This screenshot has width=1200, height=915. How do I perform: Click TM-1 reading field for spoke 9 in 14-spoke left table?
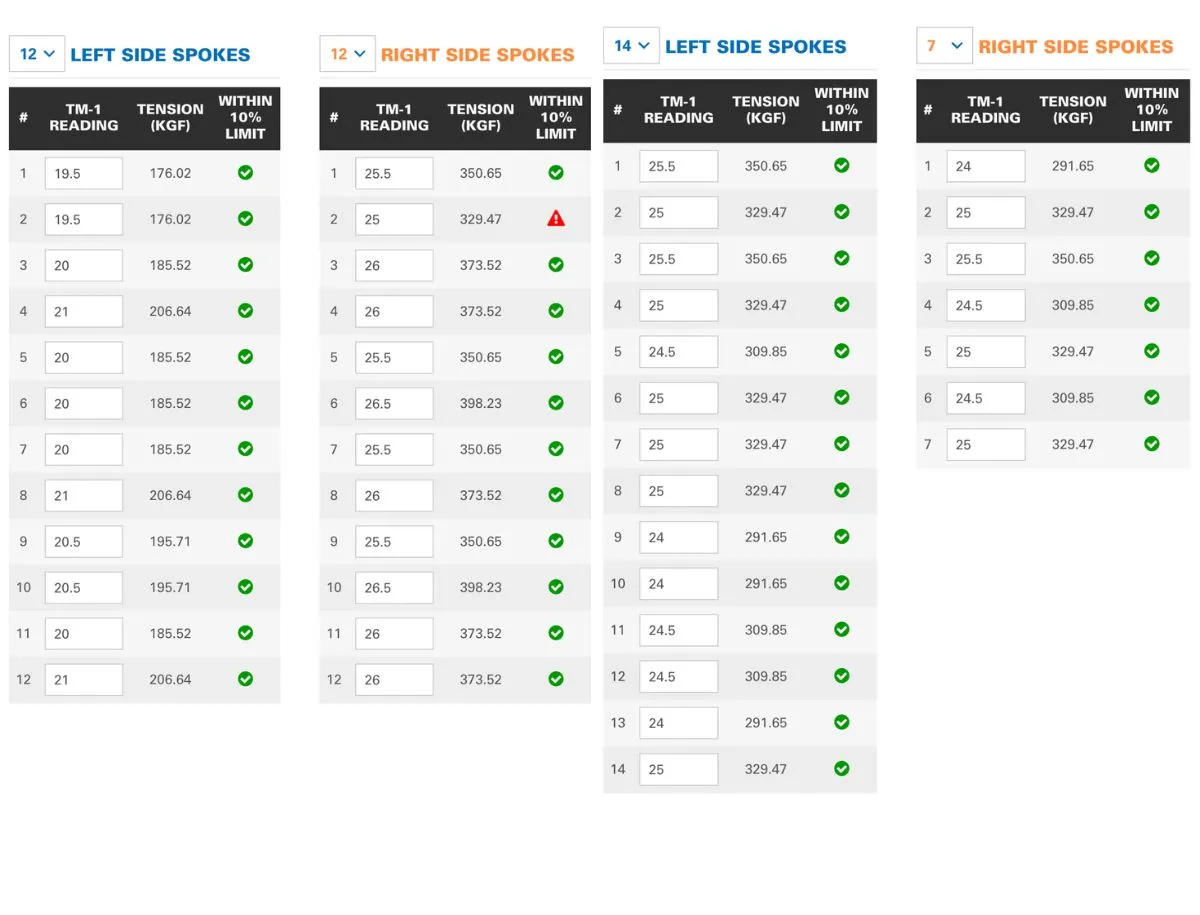pos(679,537)
